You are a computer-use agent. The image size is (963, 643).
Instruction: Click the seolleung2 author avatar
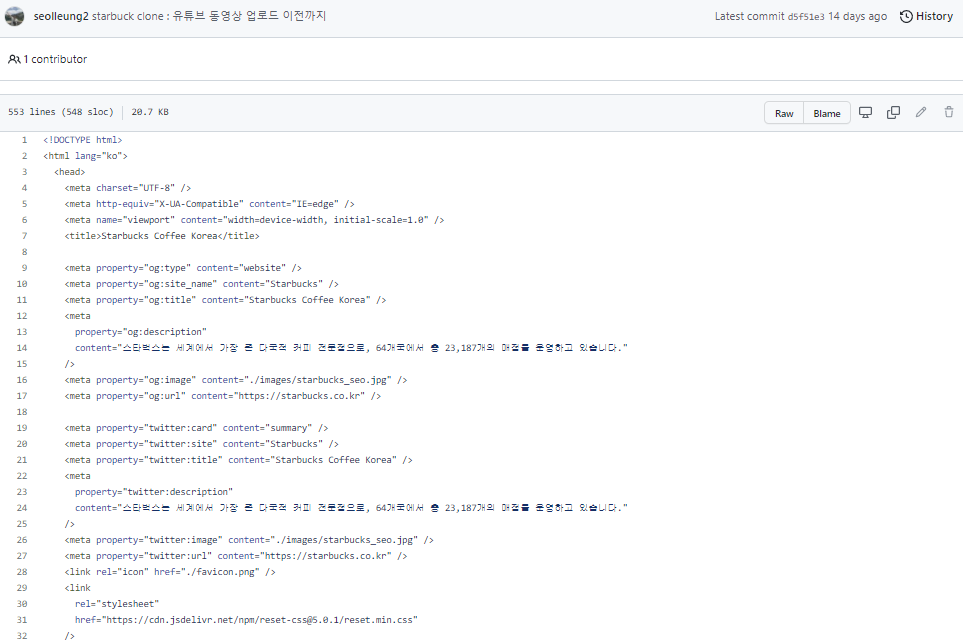coord(14,17)
